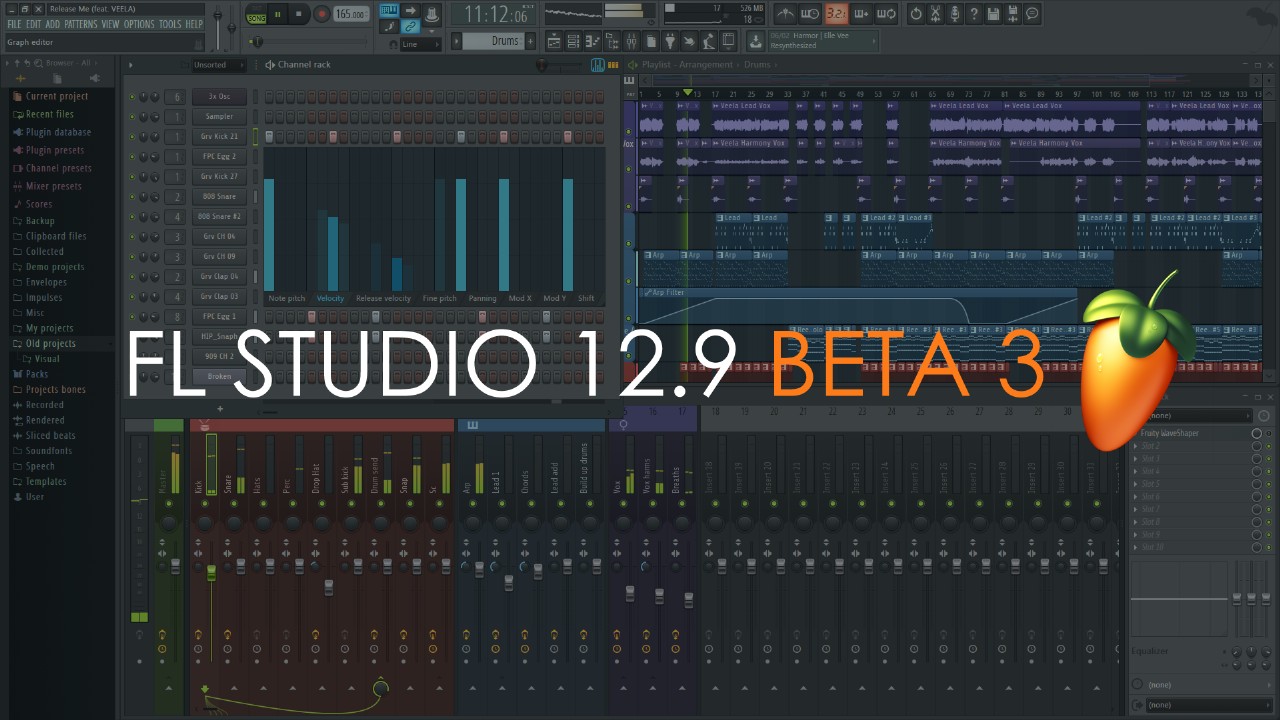Expand the Packs browser folder

tap(37, 374)
